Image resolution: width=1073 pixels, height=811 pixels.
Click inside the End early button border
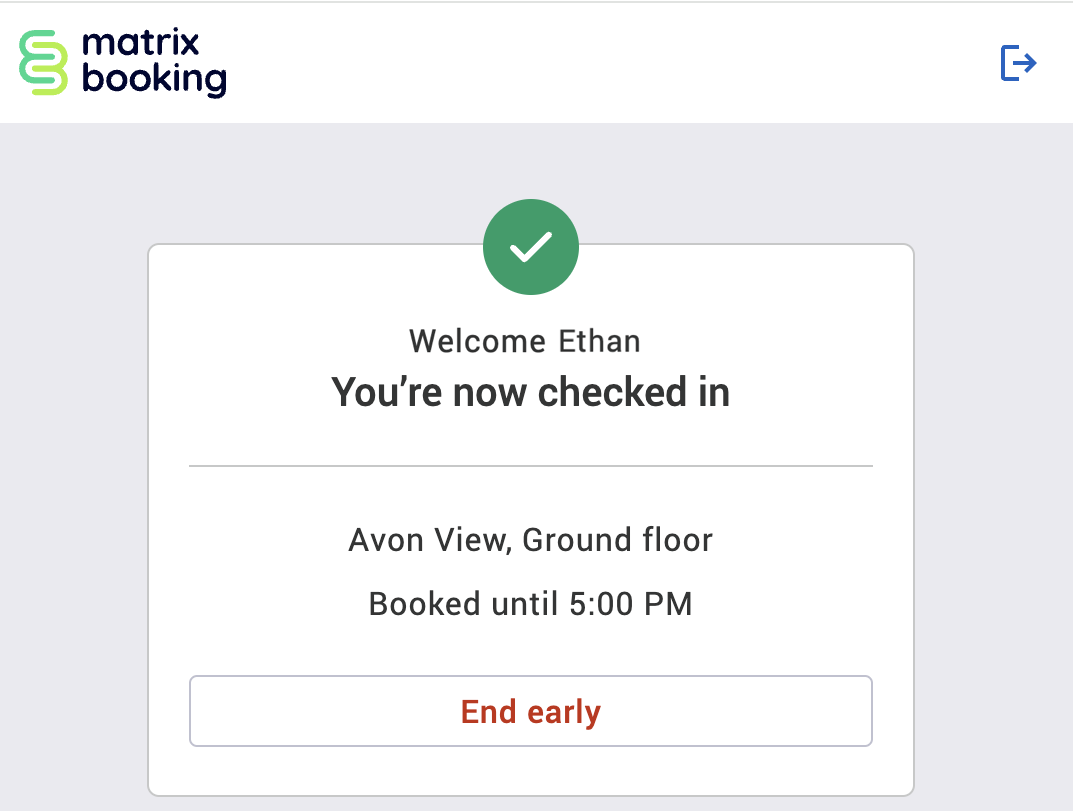pyautogui.click(x=531, y=712)
